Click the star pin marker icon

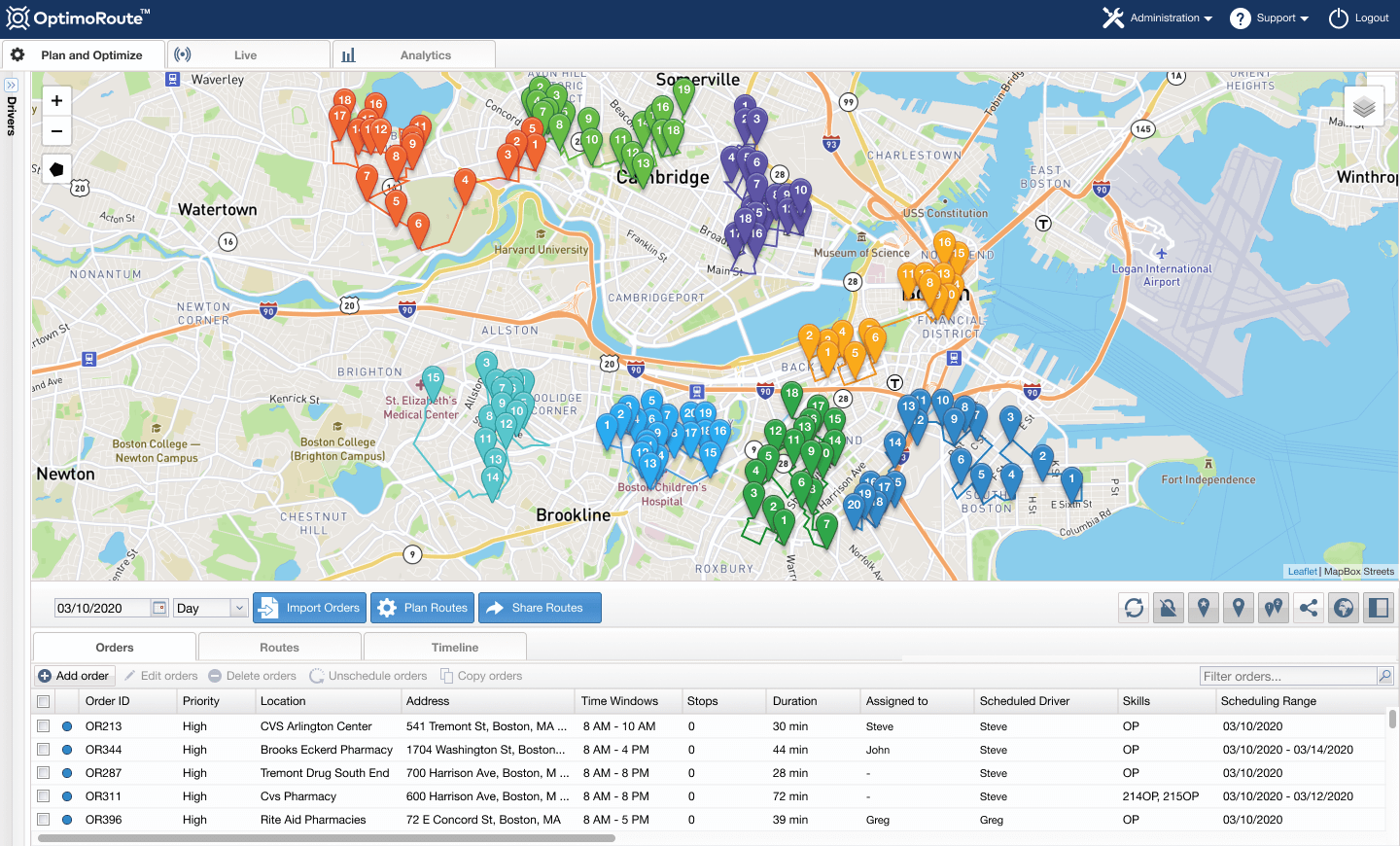[1204, 608]
